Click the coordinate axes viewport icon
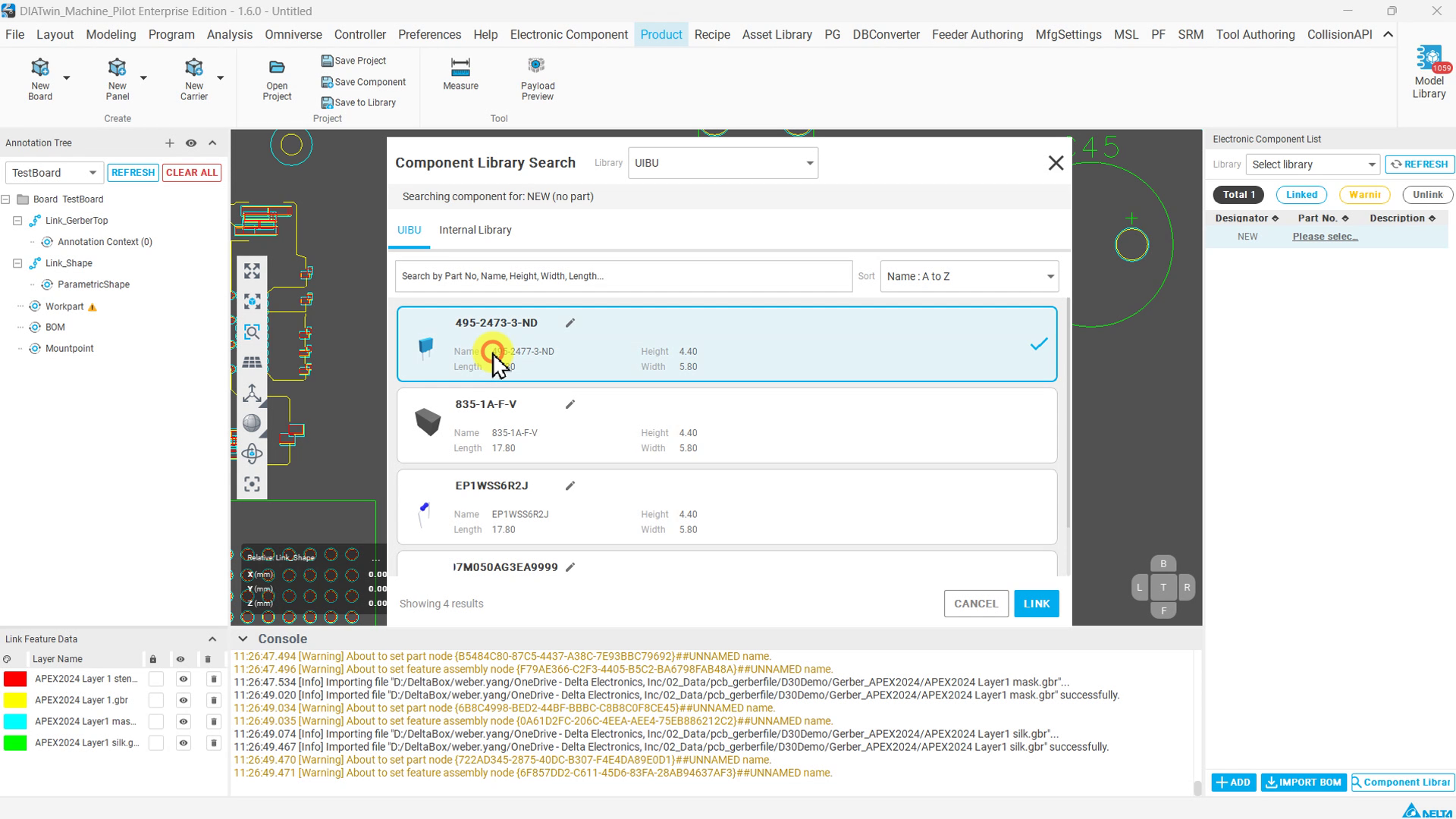The width and height of the screenshot is (1456, 819). click(252, 393)
